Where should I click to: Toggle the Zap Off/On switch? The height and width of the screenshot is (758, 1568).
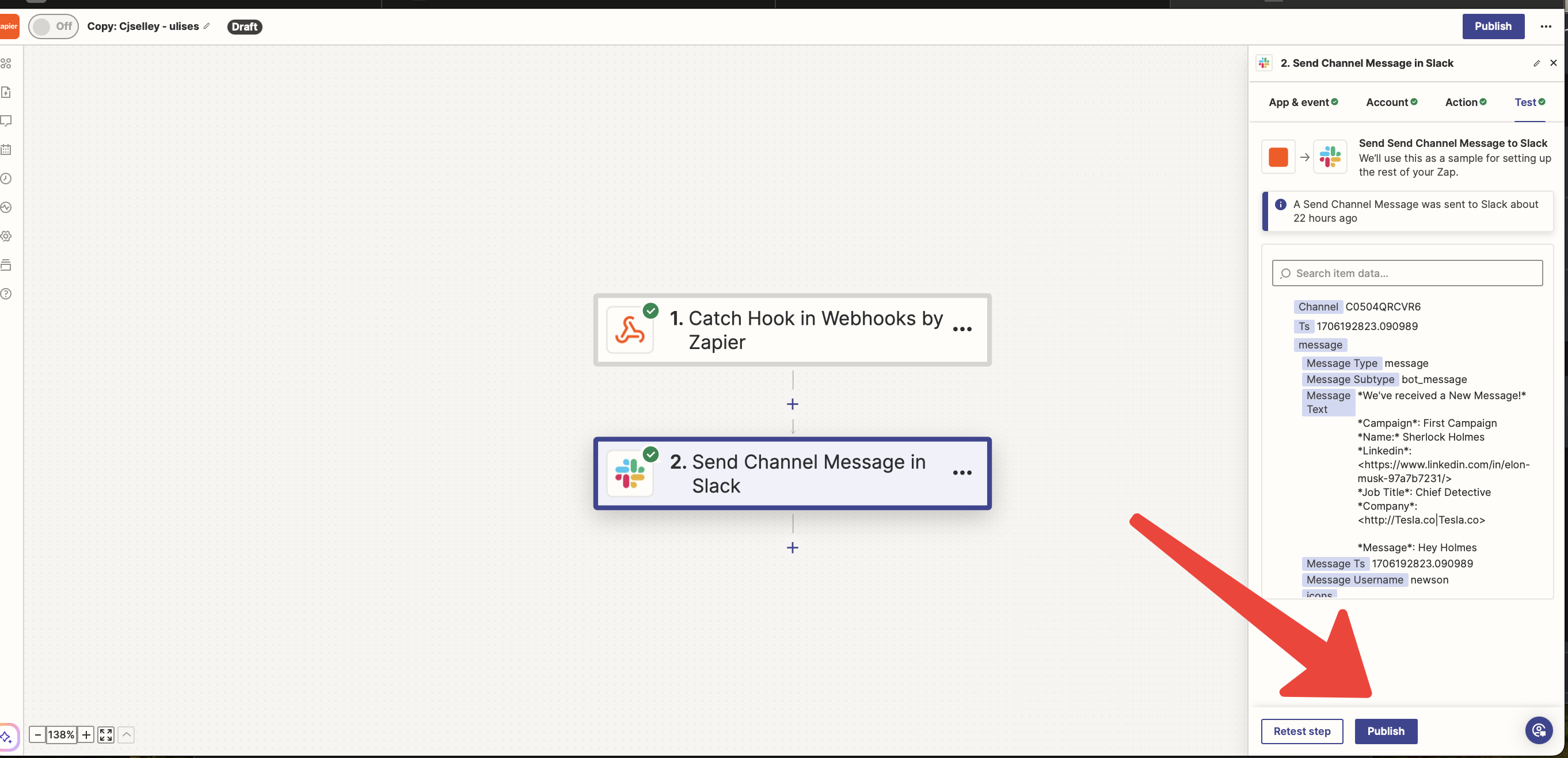pos(52,26)
